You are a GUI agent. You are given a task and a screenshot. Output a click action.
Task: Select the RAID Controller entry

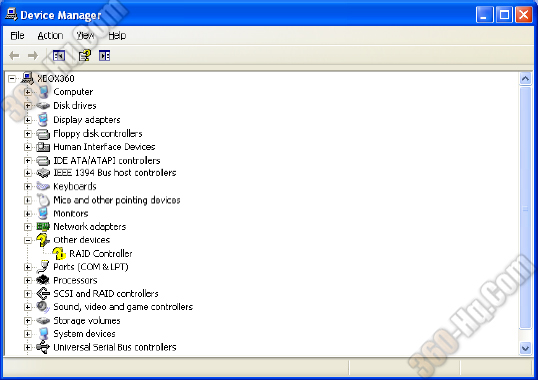click(x=101, y=253)
